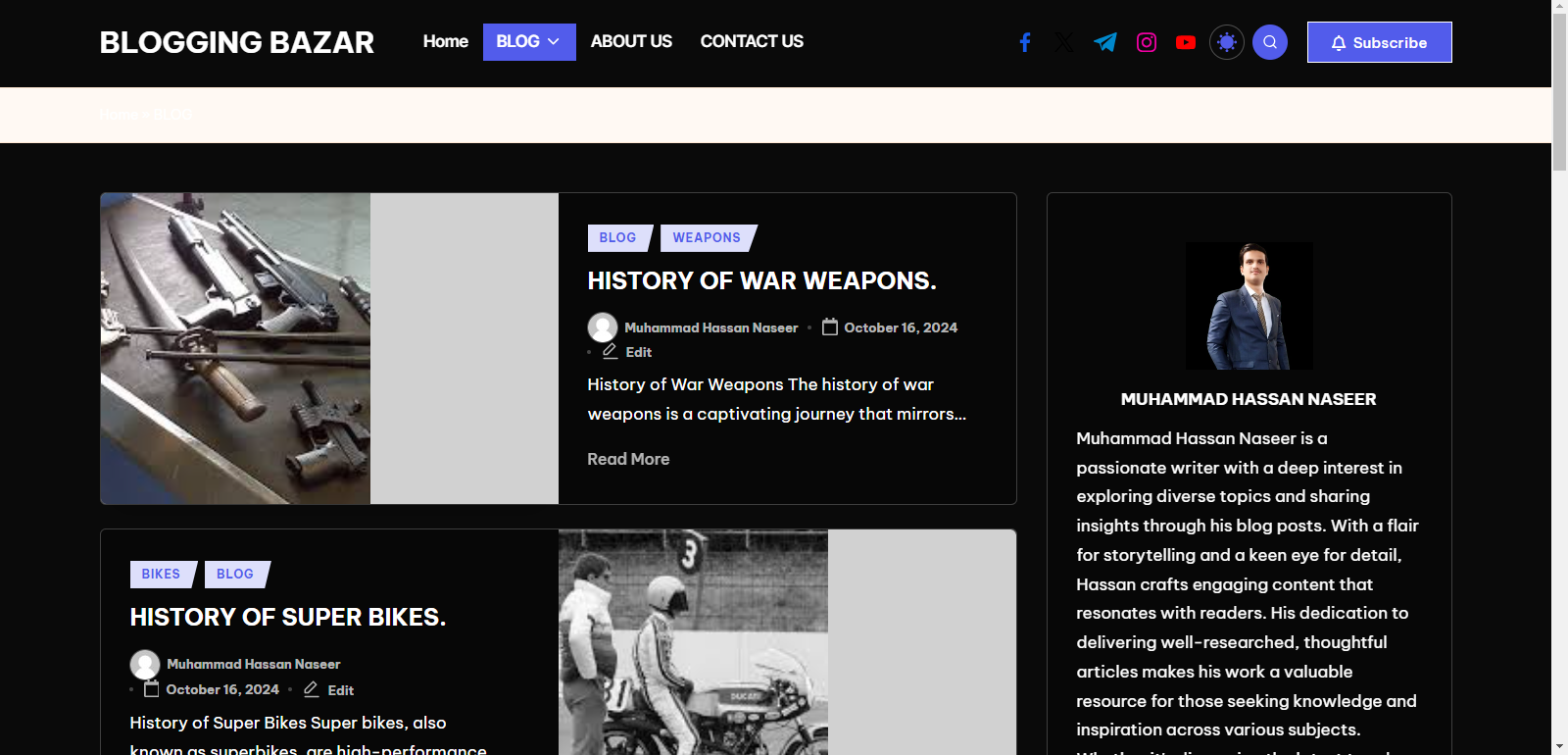1568x755 pixels.
Task: Open the History of Super Bikes title
Action: point(287,617)
